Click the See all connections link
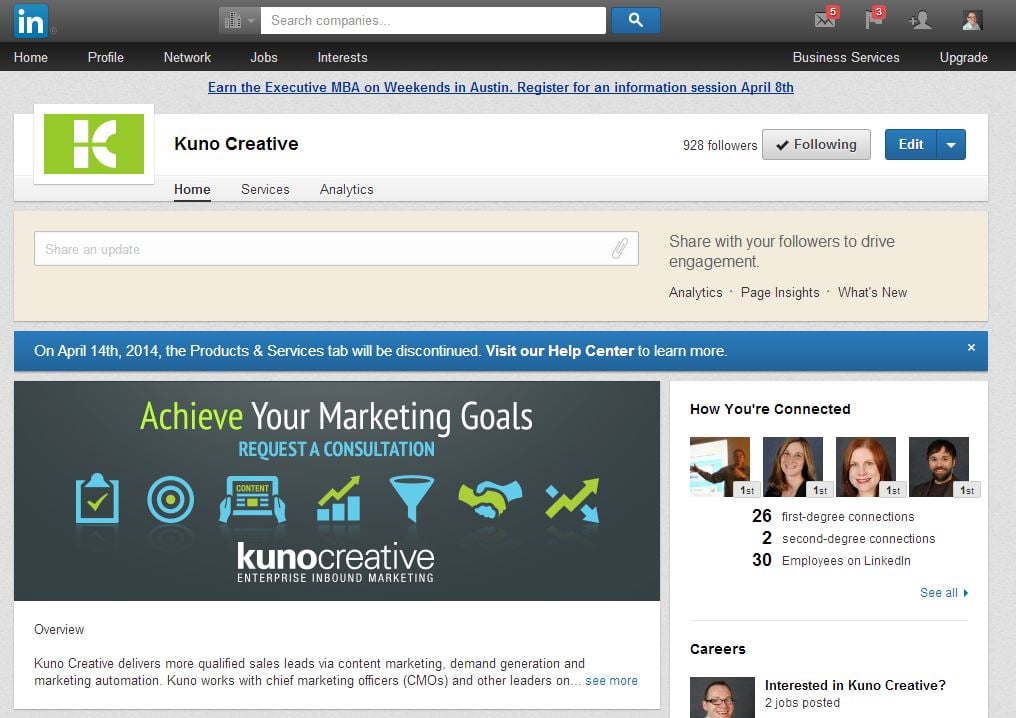 click(x=944, y=593)
